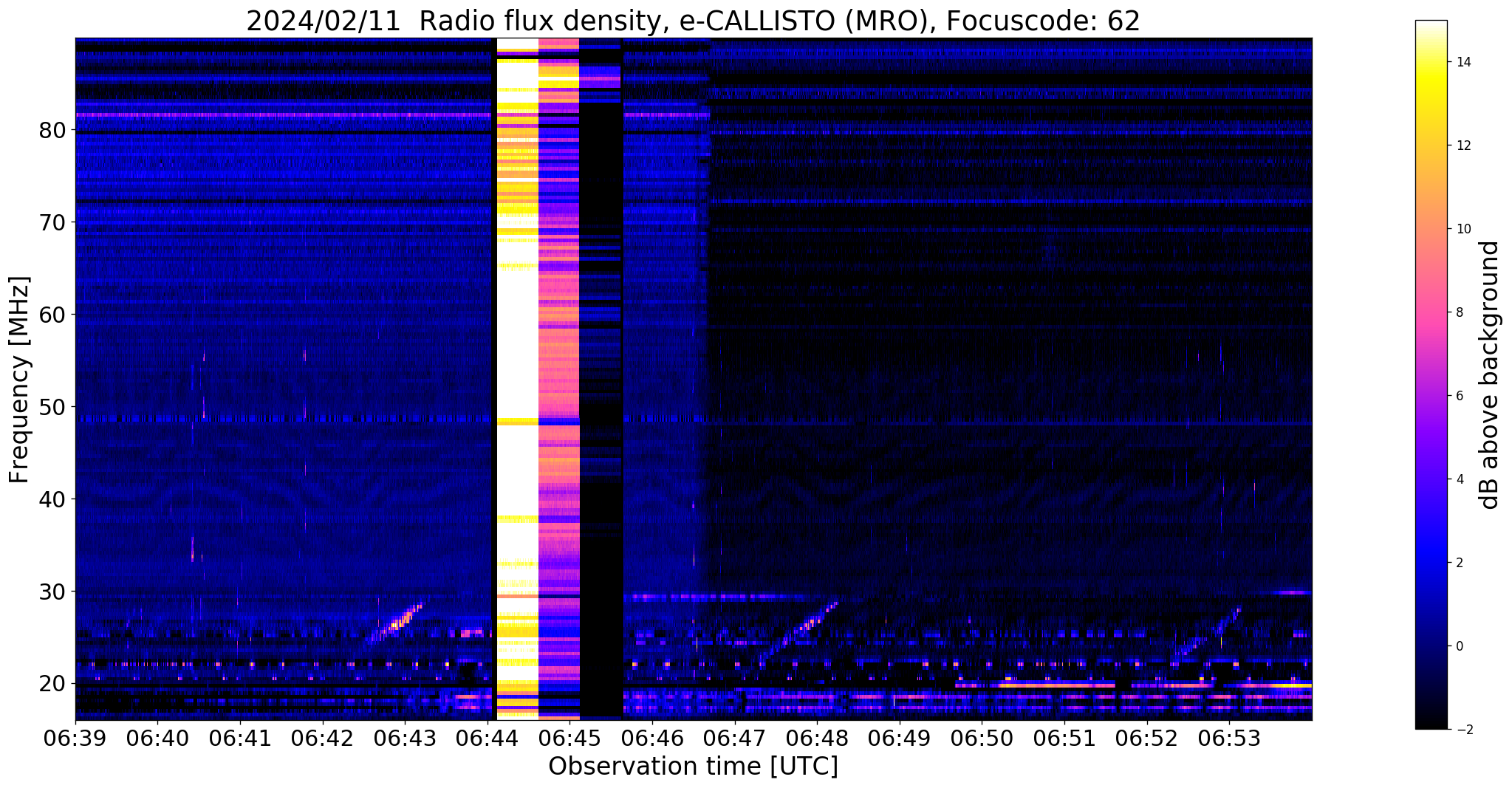Viewport: 1512px width, 788px height.
Task: Click the colorbar tick label 14
Action: [x=1463, y=62]
